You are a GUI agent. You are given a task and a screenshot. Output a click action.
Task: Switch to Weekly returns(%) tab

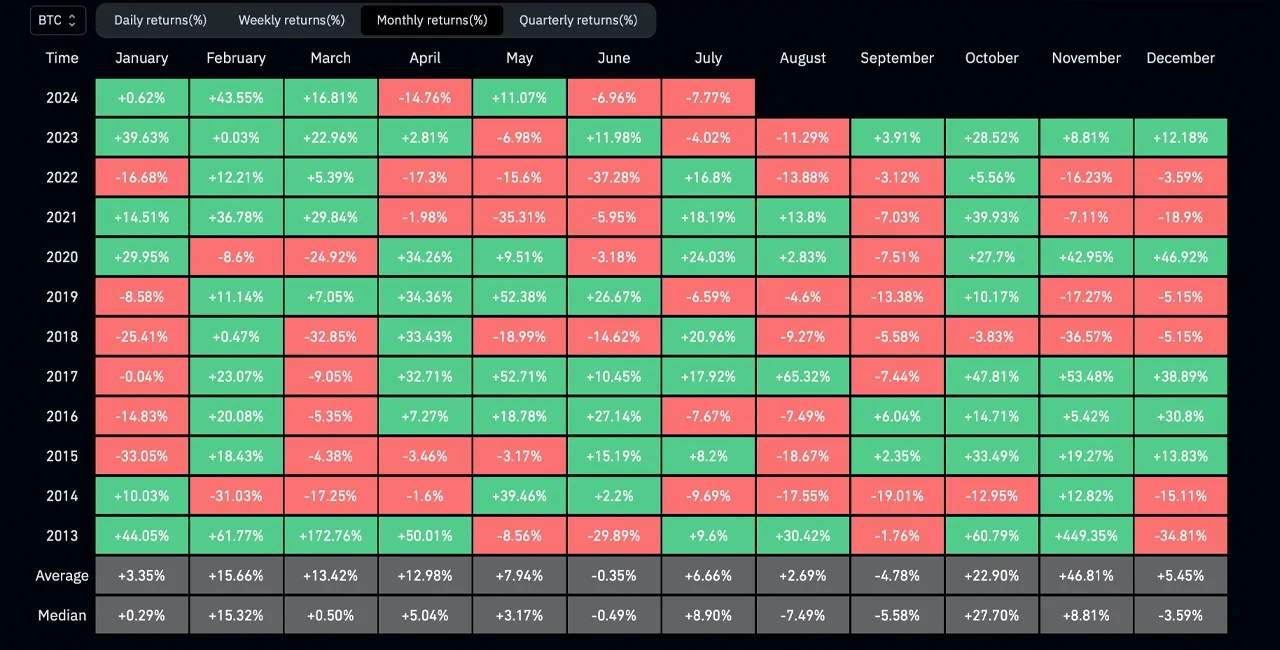291,20
